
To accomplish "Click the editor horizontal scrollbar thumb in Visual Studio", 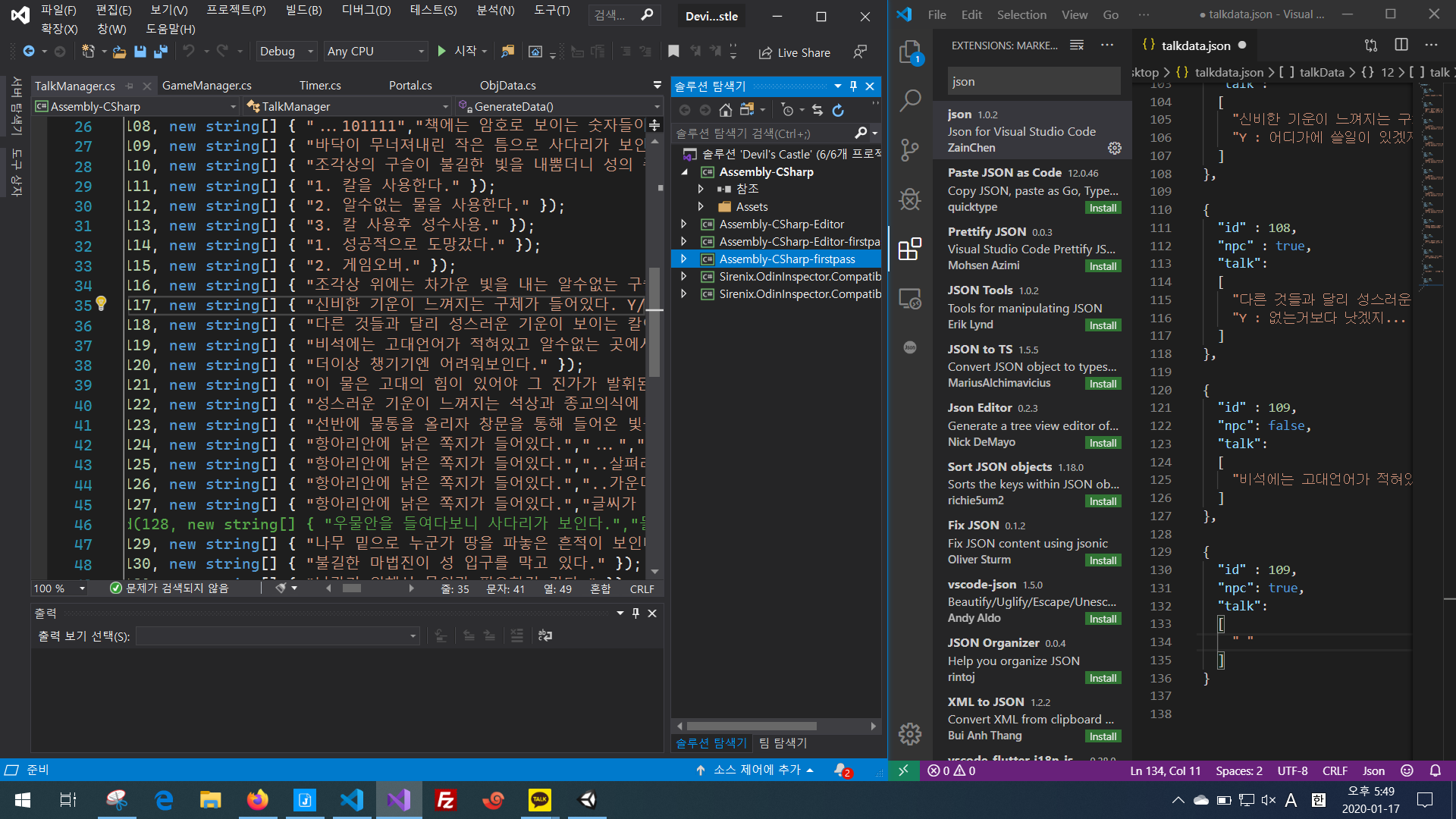I will pyautogui.click(x=351, y=588).
